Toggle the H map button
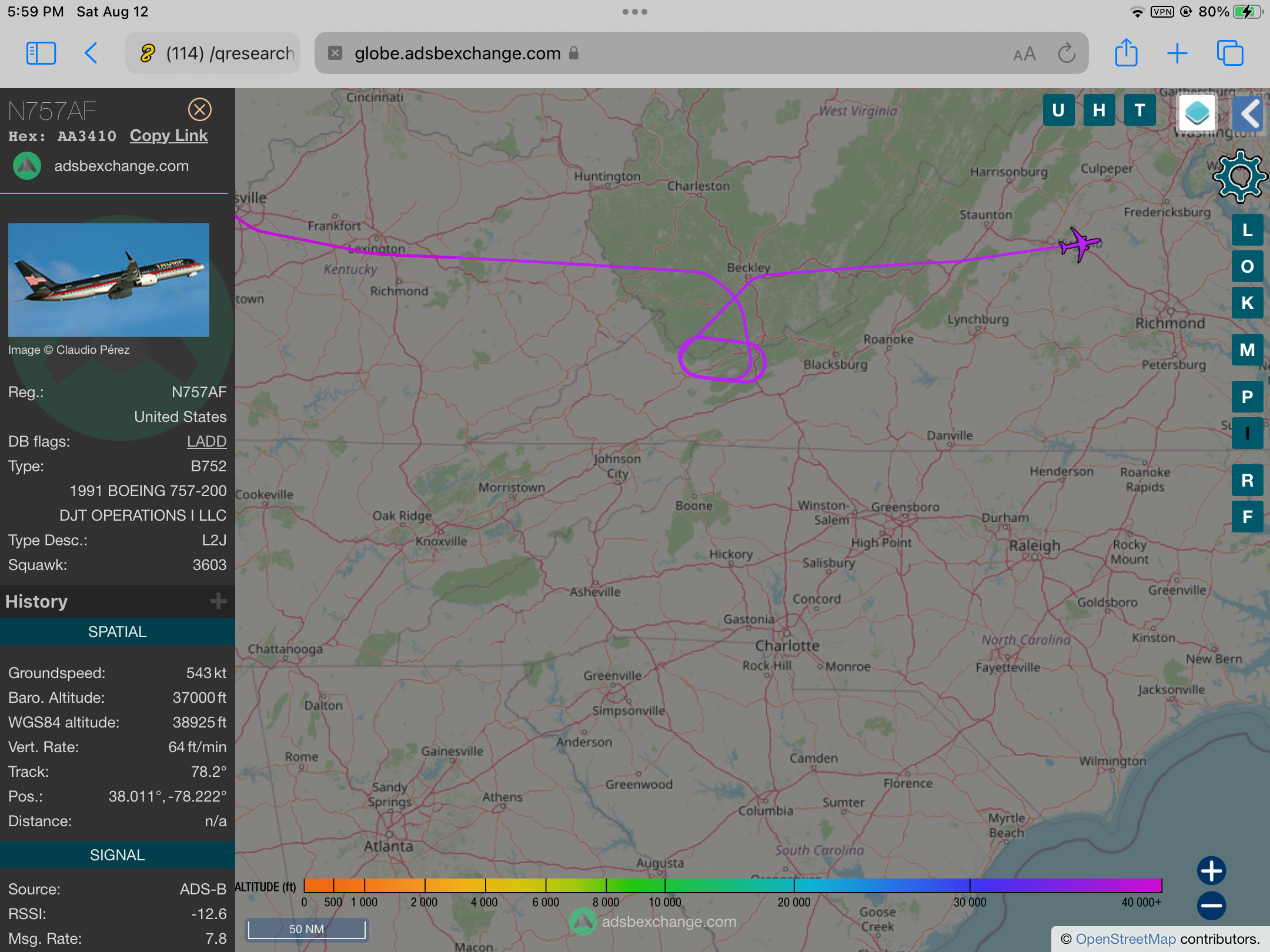Screen dimensions: 1270x952 [1099, 110]
